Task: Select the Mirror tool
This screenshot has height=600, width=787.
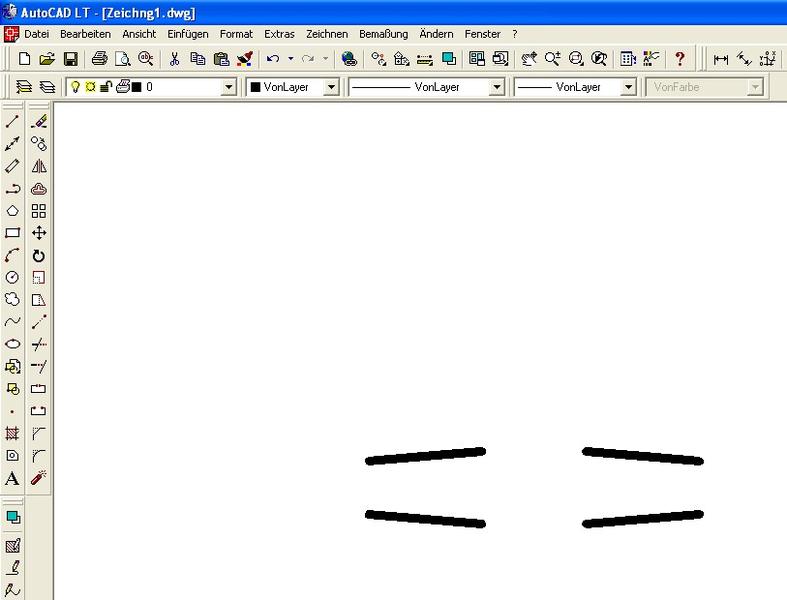Action: coord(39,166)
